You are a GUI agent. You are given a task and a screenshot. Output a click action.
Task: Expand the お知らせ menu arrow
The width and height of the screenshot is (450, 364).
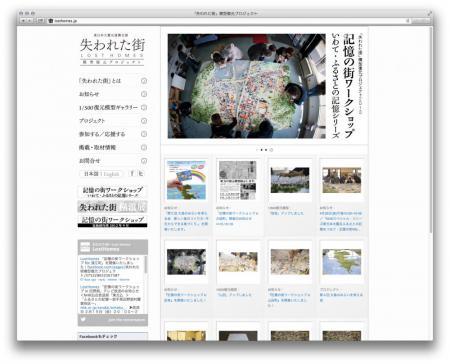[x=144, y=94]
